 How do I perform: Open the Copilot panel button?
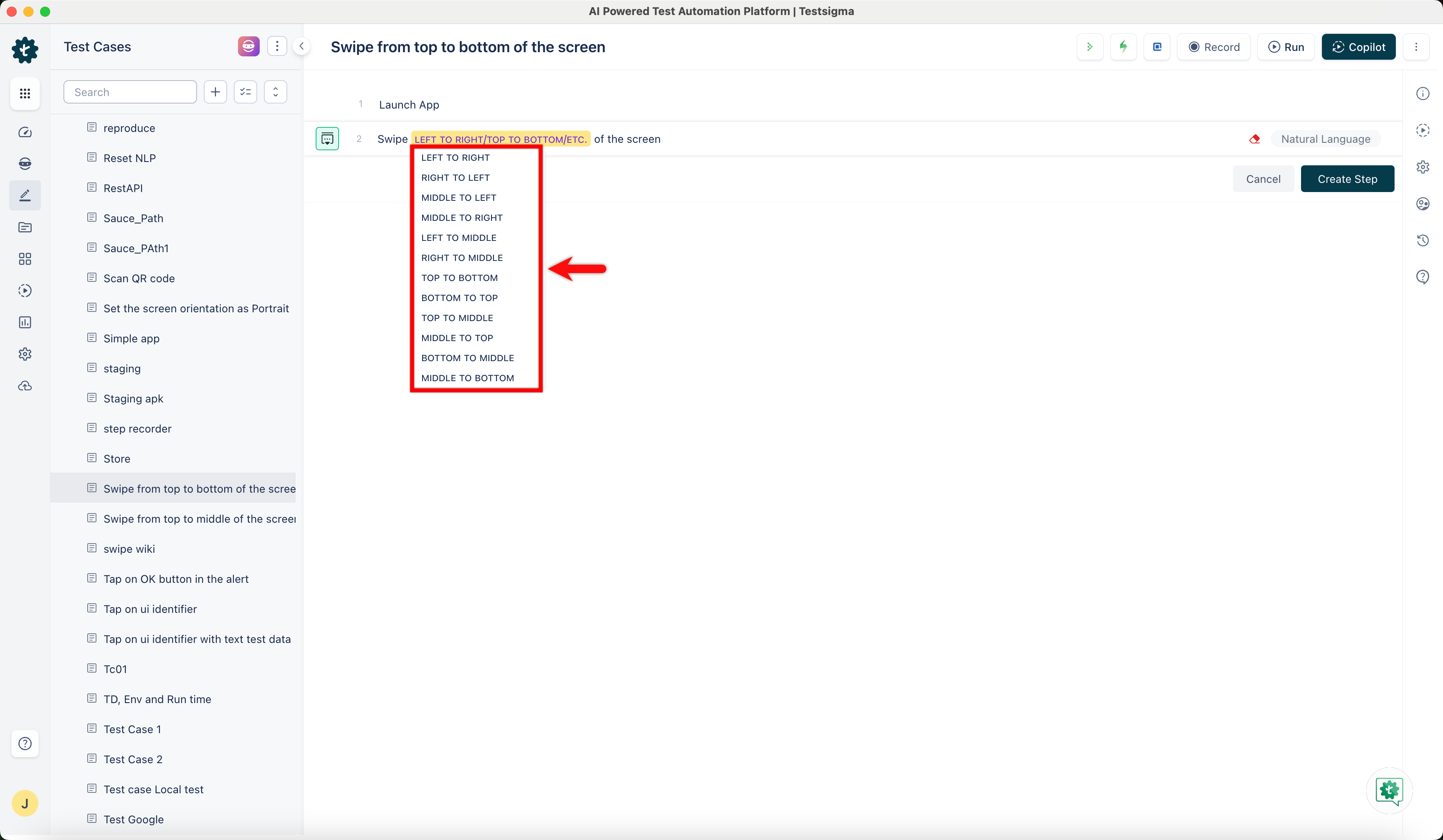[x=1358, y=47]
